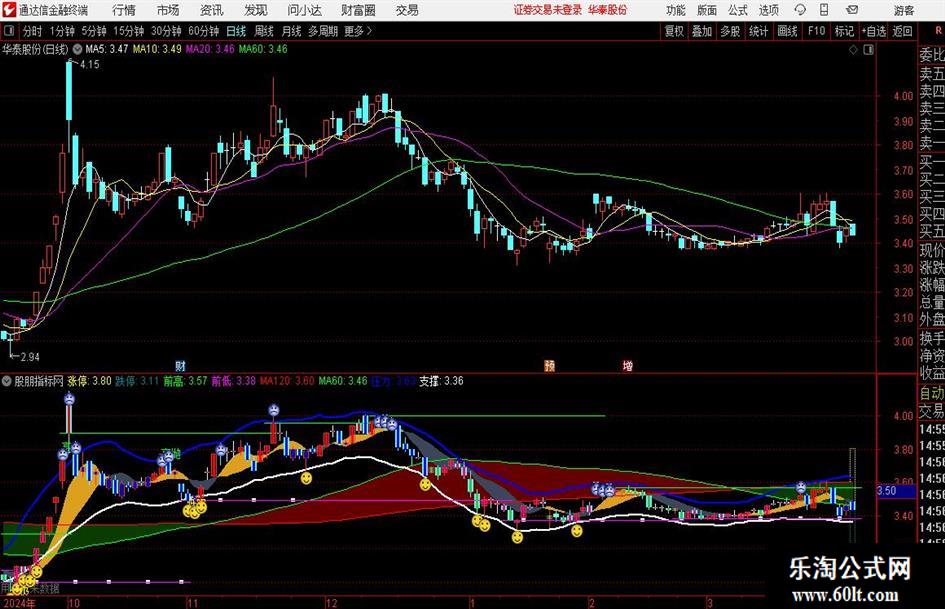Switch to 15分钟 period

pyautogui.click(x=128, y=31)
